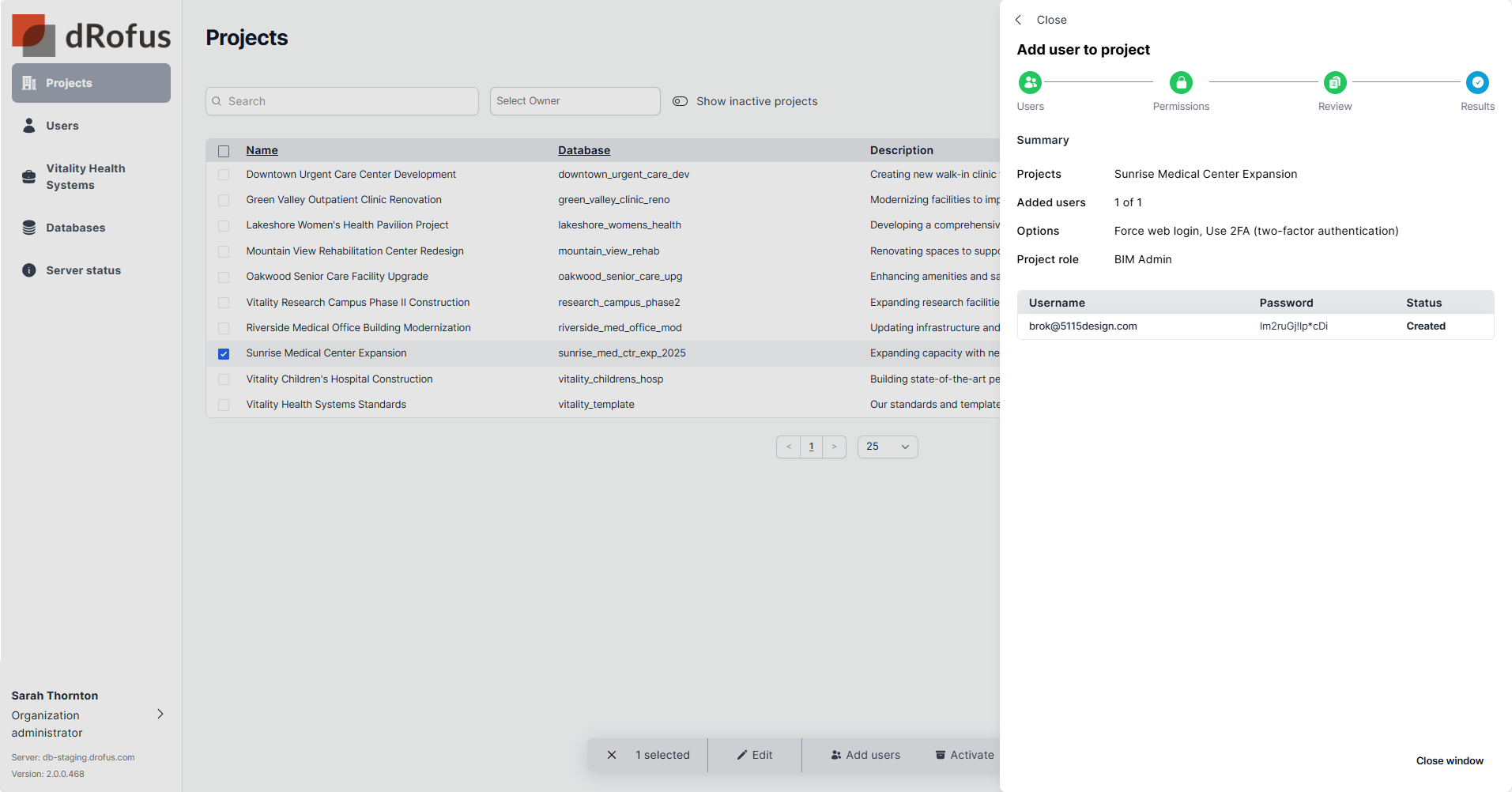The height and width of the screenshot is (792, 1512).
Task: Expand Sarah Thornton user menu chevron
Action: click(x=160, y=714)
